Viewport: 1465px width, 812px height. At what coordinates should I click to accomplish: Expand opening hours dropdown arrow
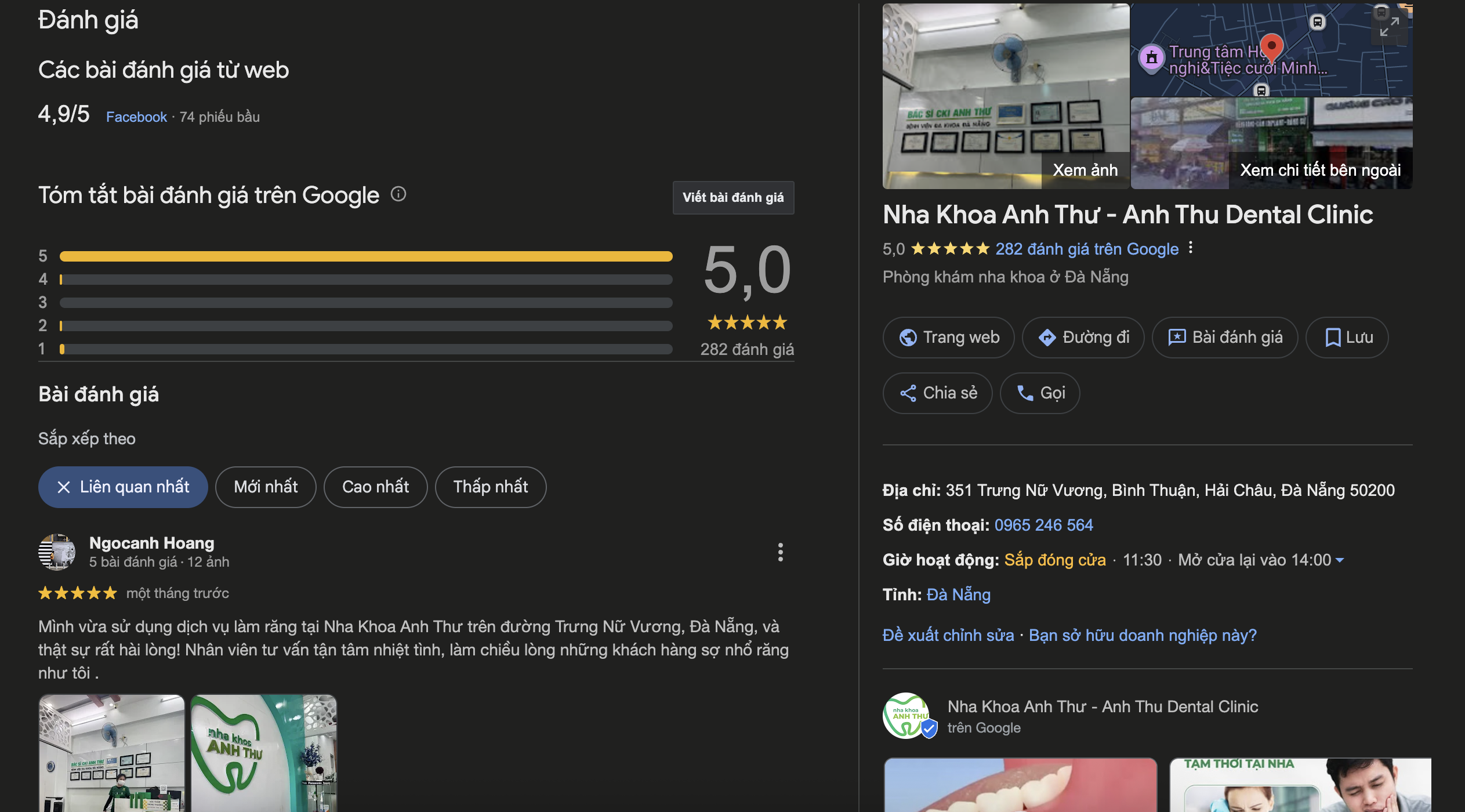1340,560
